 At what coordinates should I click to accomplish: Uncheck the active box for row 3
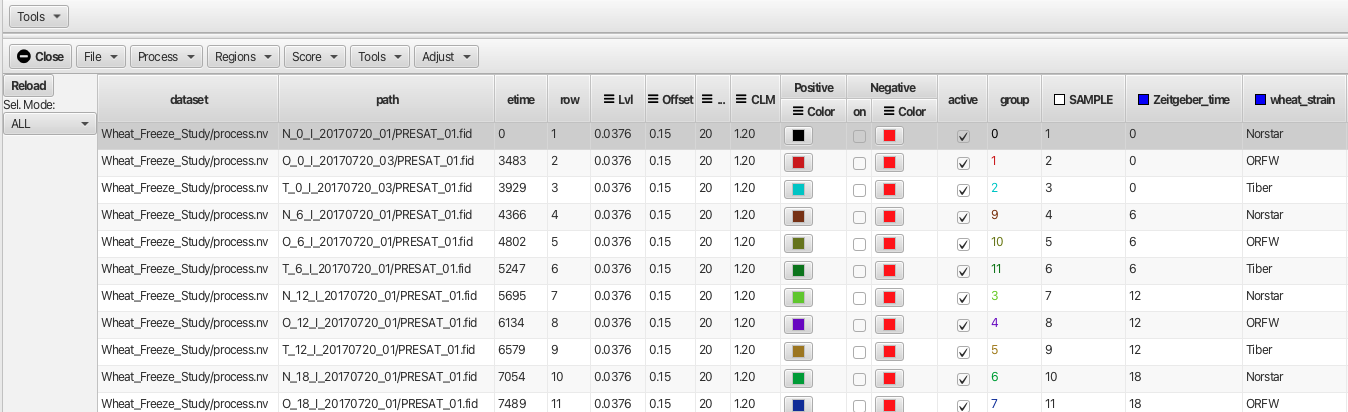coord(963,189)
